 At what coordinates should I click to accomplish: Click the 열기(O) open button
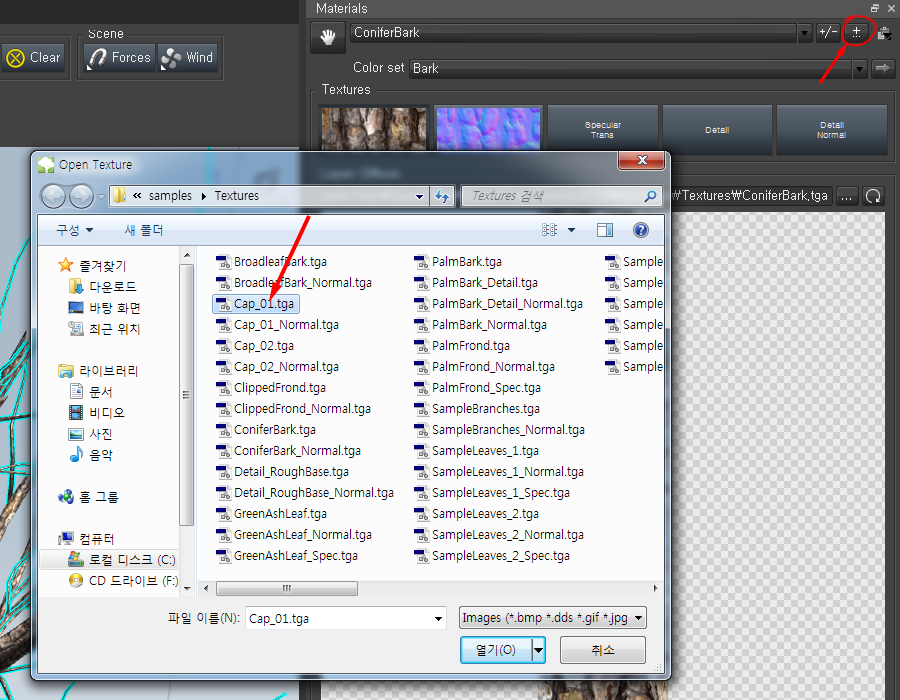click(x=496, y=650)
